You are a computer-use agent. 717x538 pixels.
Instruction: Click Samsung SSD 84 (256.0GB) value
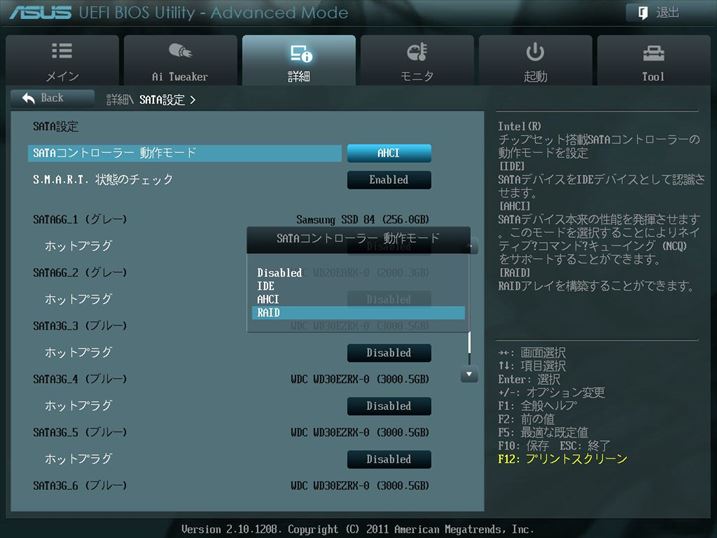[363, 220]
